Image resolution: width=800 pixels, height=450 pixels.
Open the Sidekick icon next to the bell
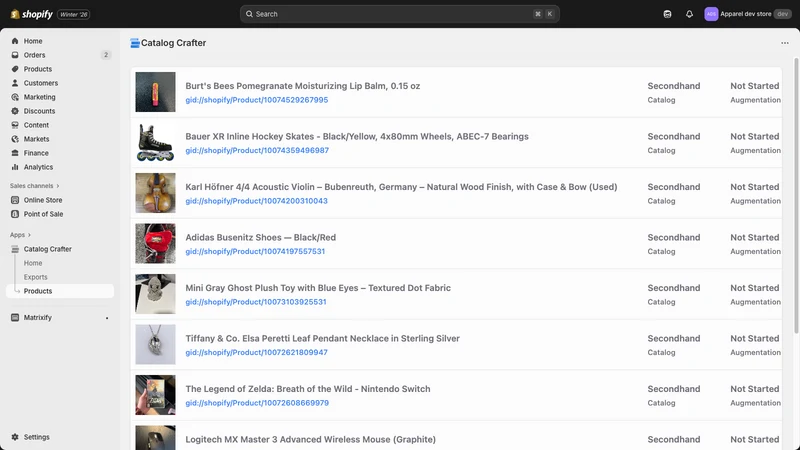pyautogui.click(x=667, y=14)
